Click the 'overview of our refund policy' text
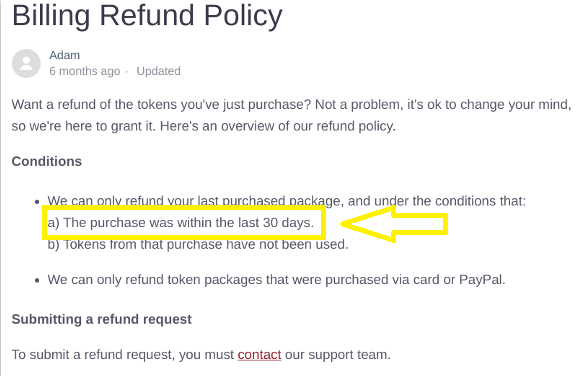The width and height of the screenshot is (584, 376). pos(308,126)
